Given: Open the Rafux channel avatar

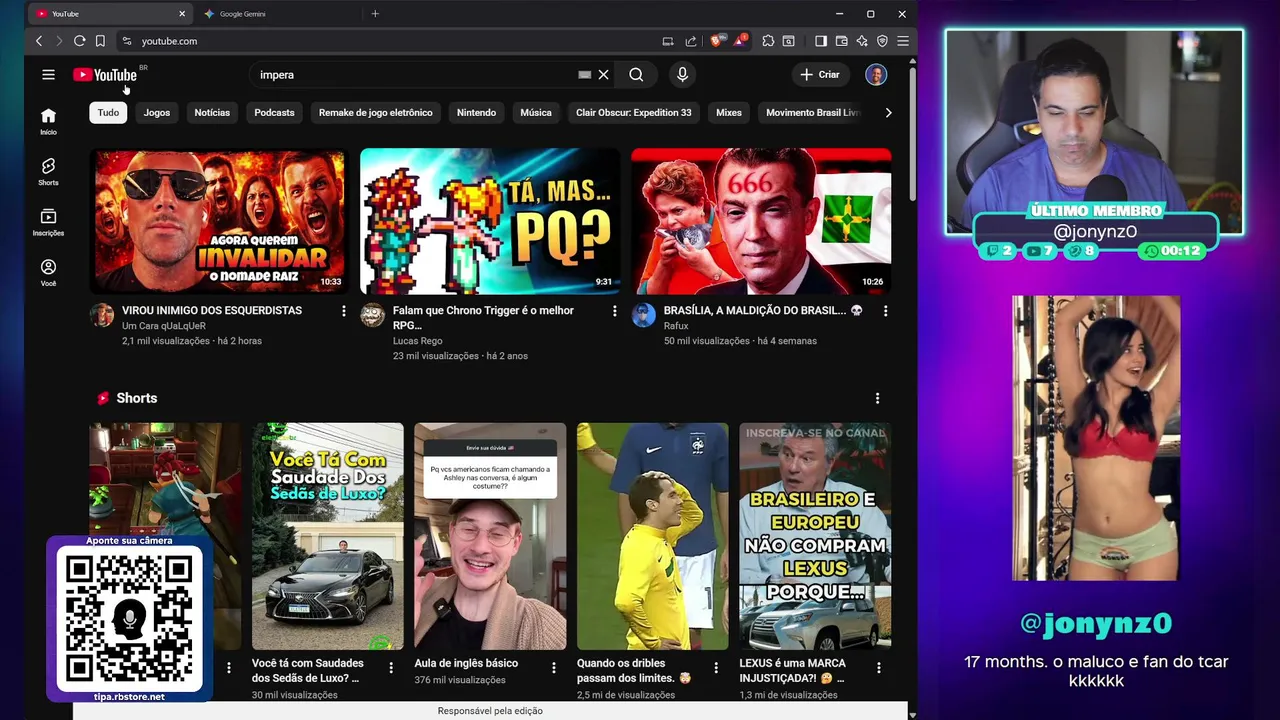Looking at the screenshot, I should click(644, 315).
